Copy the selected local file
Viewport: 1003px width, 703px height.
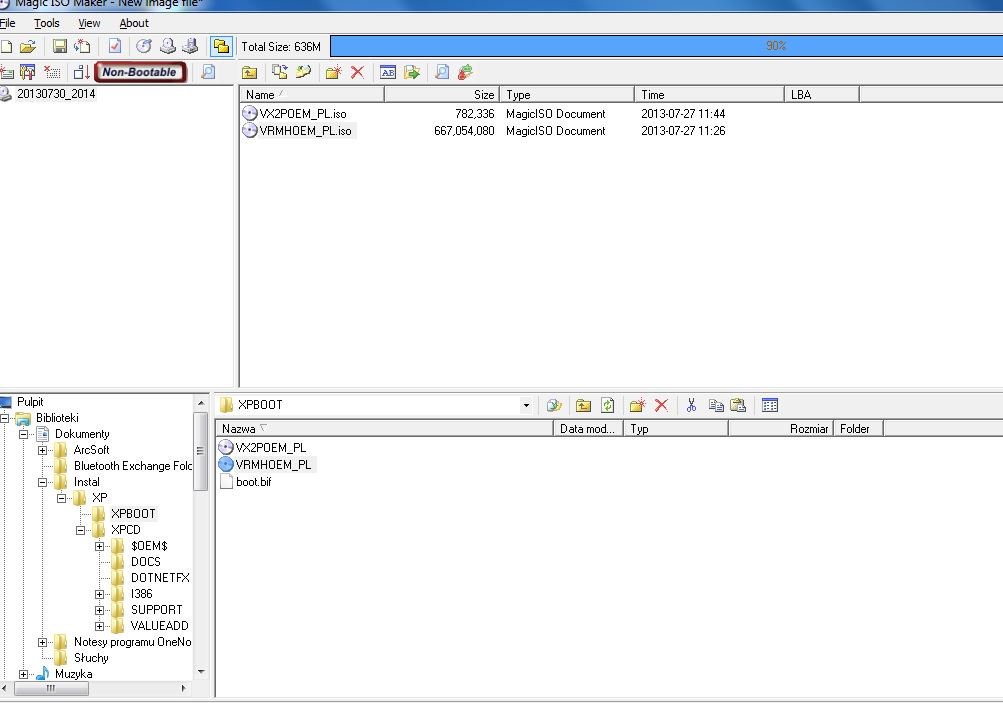716,405
